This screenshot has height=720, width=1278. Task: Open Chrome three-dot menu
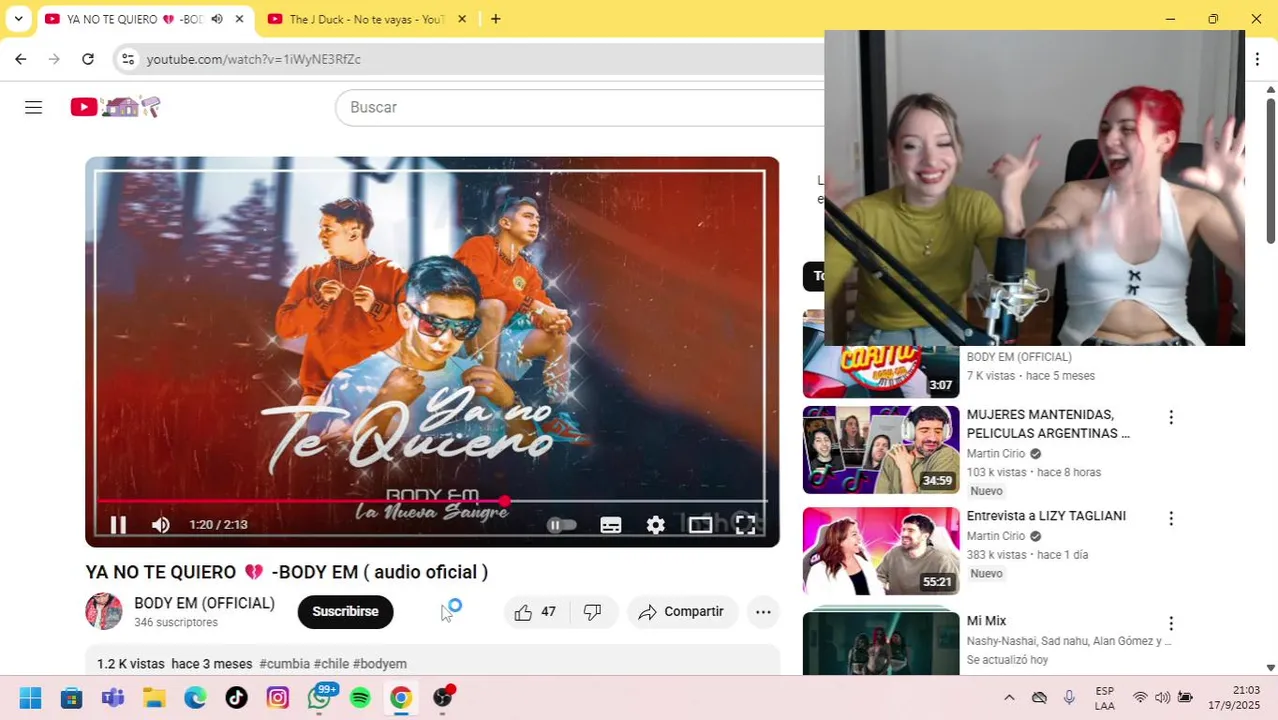point(1257,59)
